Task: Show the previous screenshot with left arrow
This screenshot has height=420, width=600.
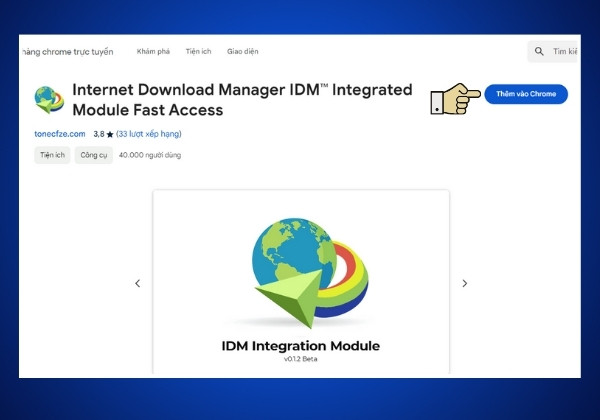Action: [138, 283]
